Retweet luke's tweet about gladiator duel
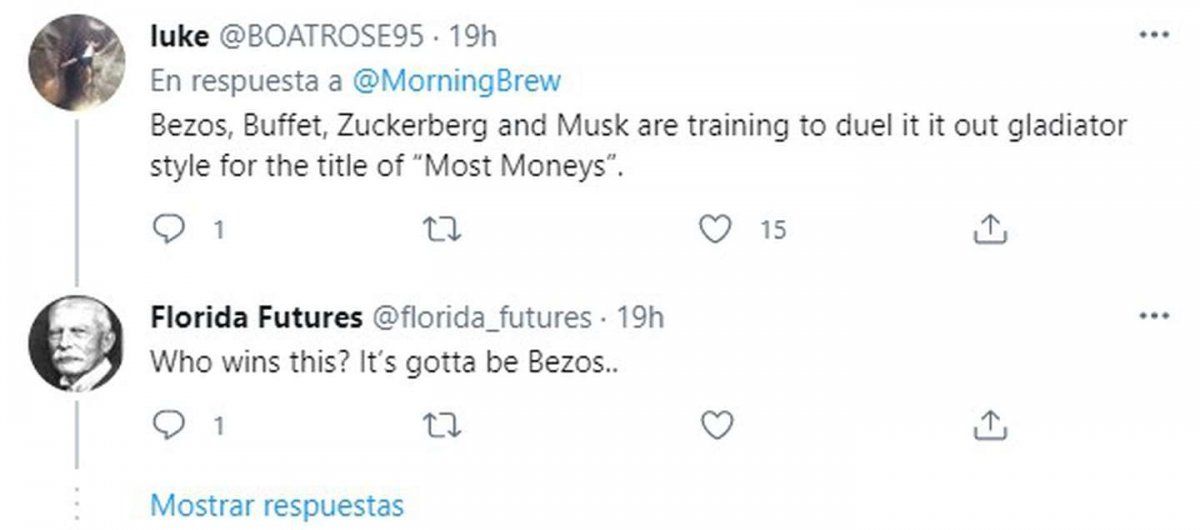The image size is (1200, 530). (x=440, y=231)
